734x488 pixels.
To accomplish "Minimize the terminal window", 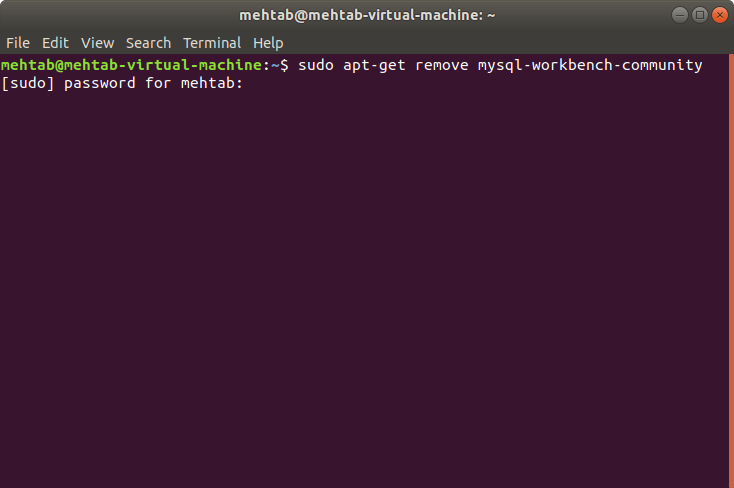I will [681, 15].
